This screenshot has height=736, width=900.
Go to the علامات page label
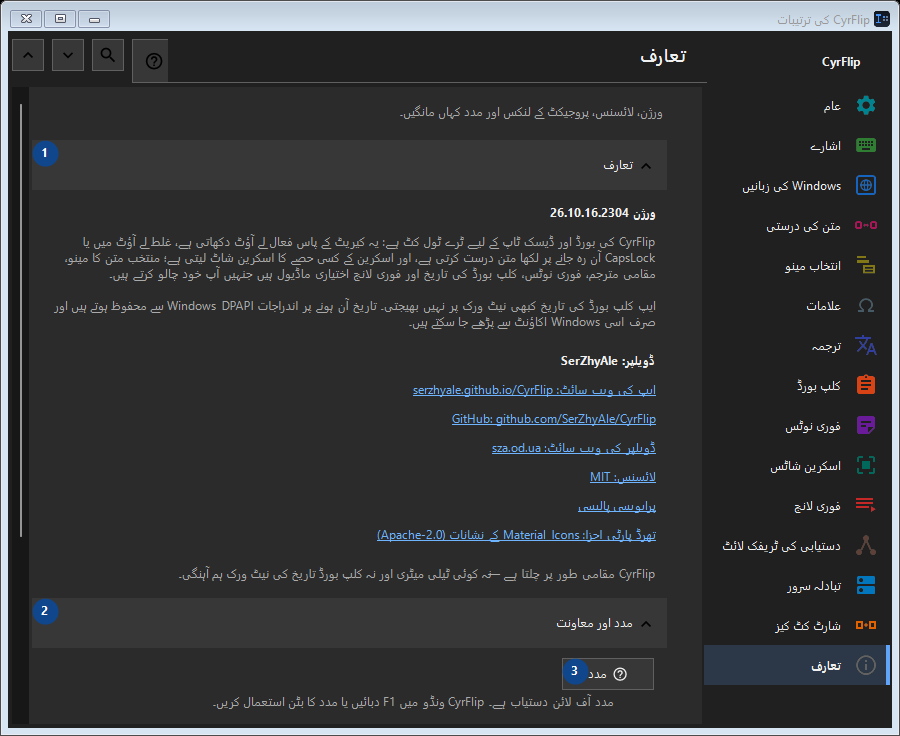tap(824, 306)
